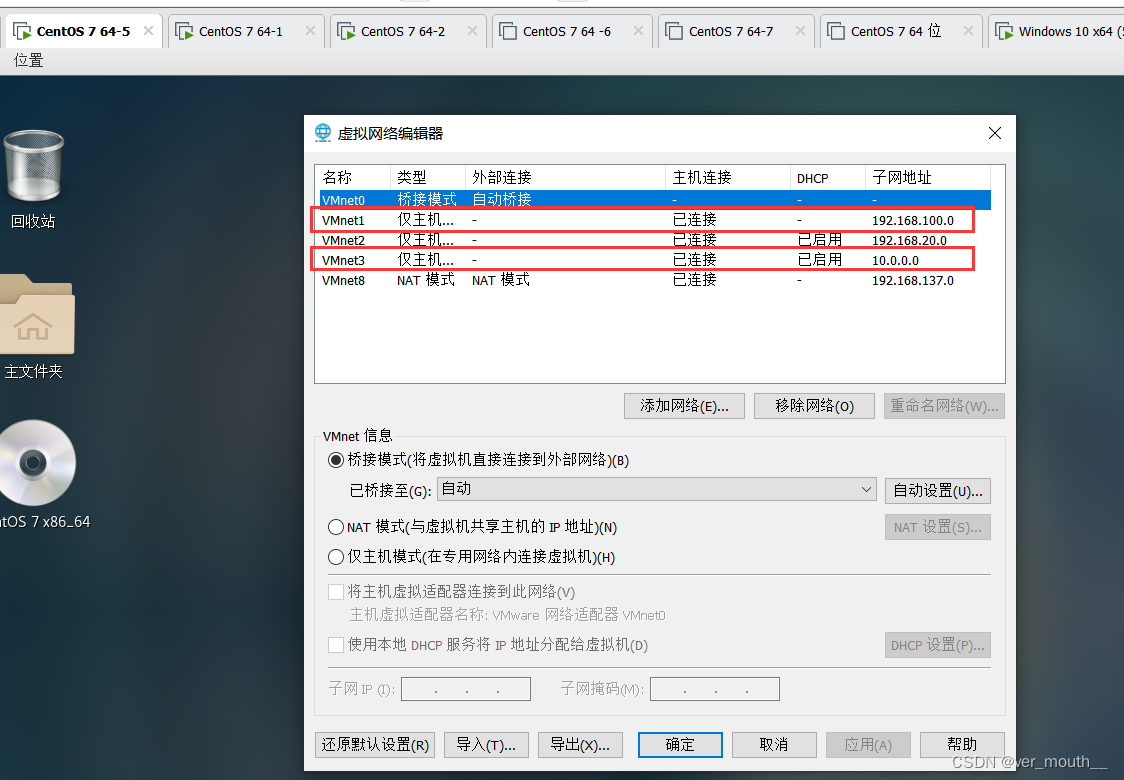Click 移除网络(O) button
Viewport: 1124px width, 780px height.
pyautogui.click(x=814, y=406)
